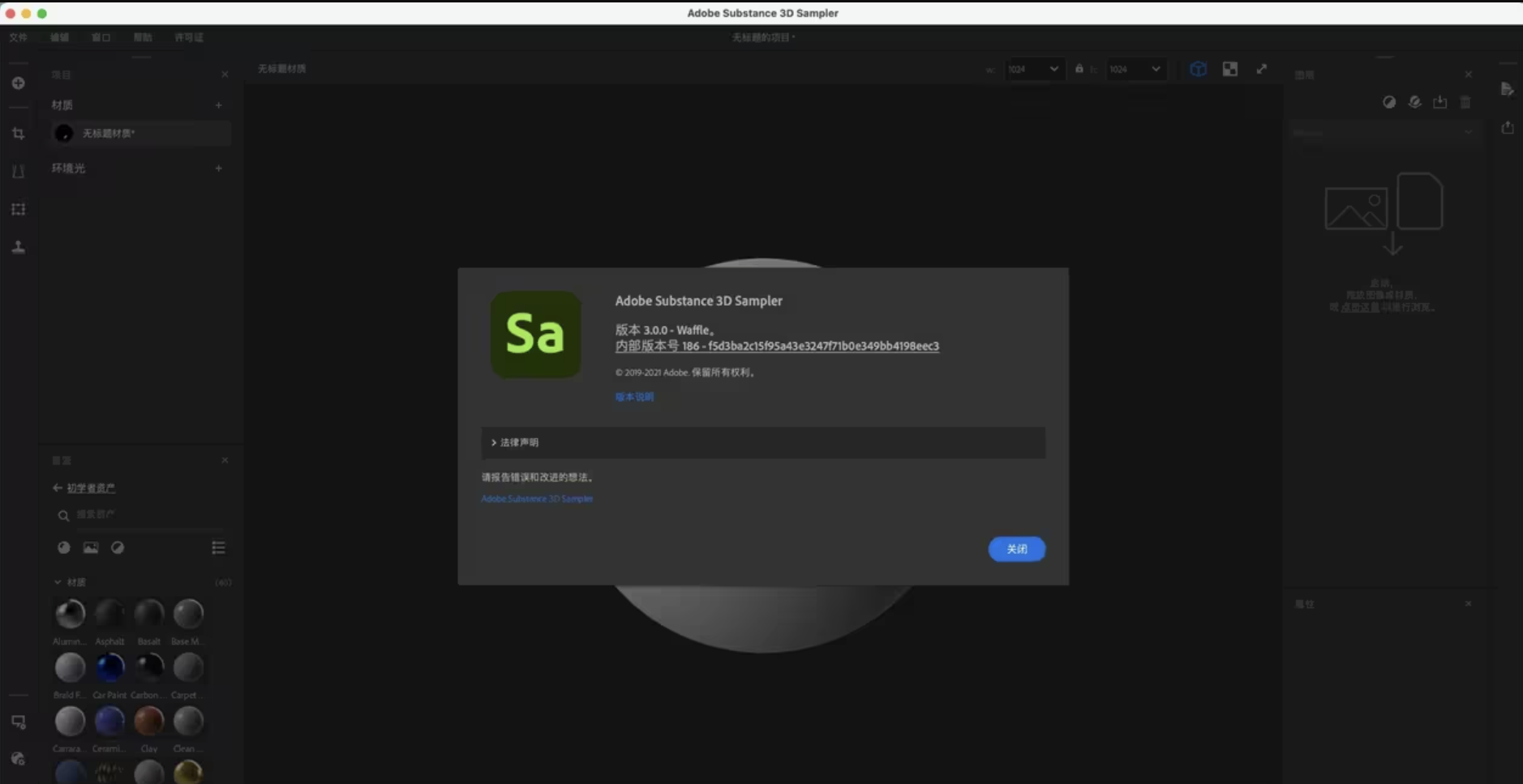Screen dimensions: 1523x784
Task: Open the 许可证 menu
Action: (189, 37)
